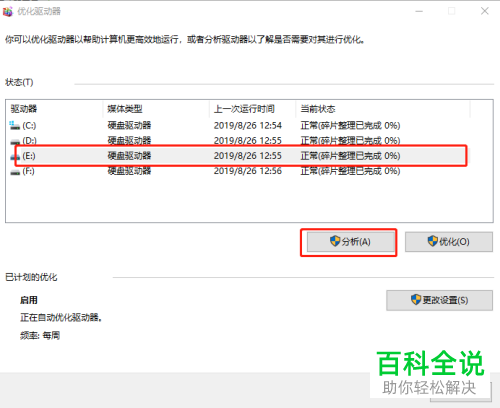The image size is (500, 408).
Task: Click the shield icon on 更改设置(S) button
Action: pyautogui.click(x=416, y=299)
